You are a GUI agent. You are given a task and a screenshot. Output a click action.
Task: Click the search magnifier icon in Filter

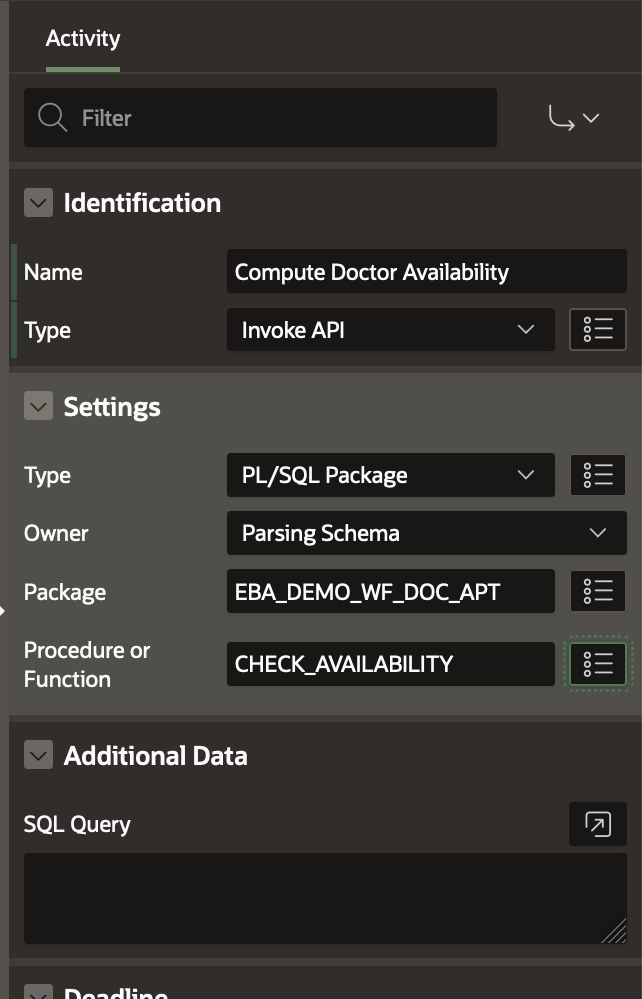(x=52, y=118)
